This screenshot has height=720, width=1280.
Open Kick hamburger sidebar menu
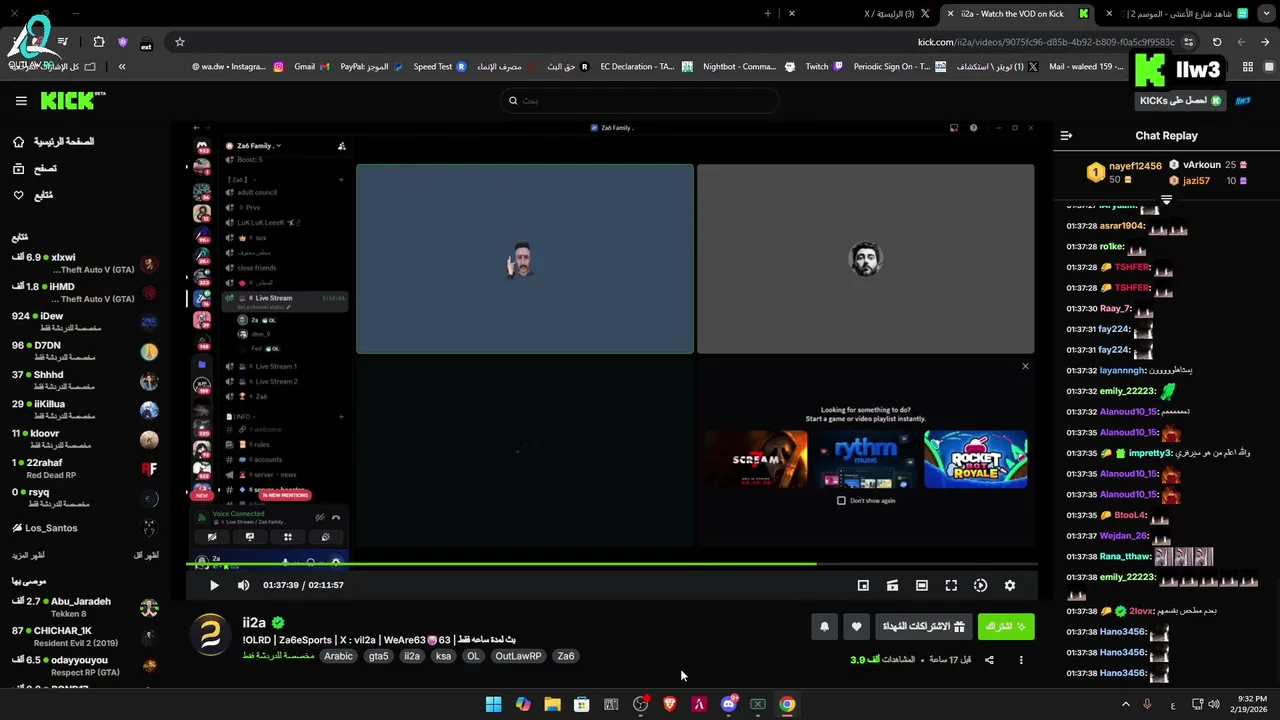(21, 101)
